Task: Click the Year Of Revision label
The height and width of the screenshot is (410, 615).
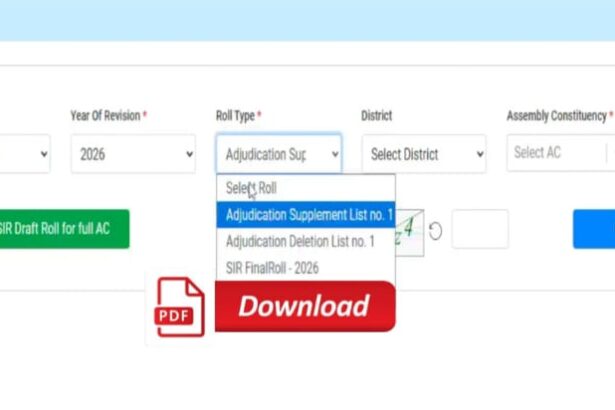Action: [106, 116]
